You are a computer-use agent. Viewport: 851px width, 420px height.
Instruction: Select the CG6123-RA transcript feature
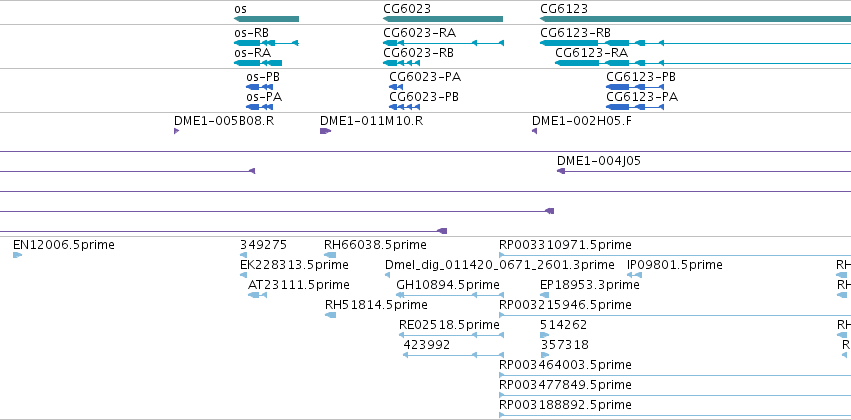click(x=703, y=63)
